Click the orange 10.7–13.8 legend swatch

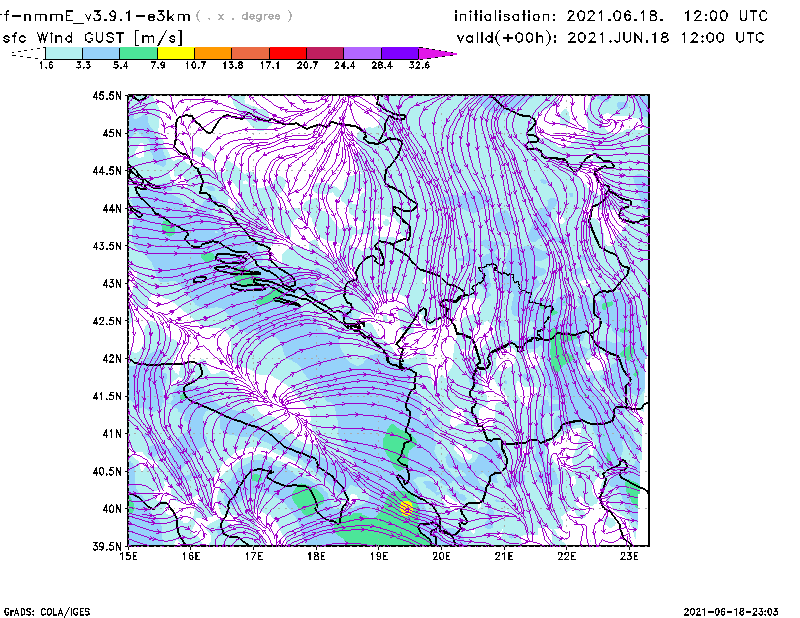[213, 53]
